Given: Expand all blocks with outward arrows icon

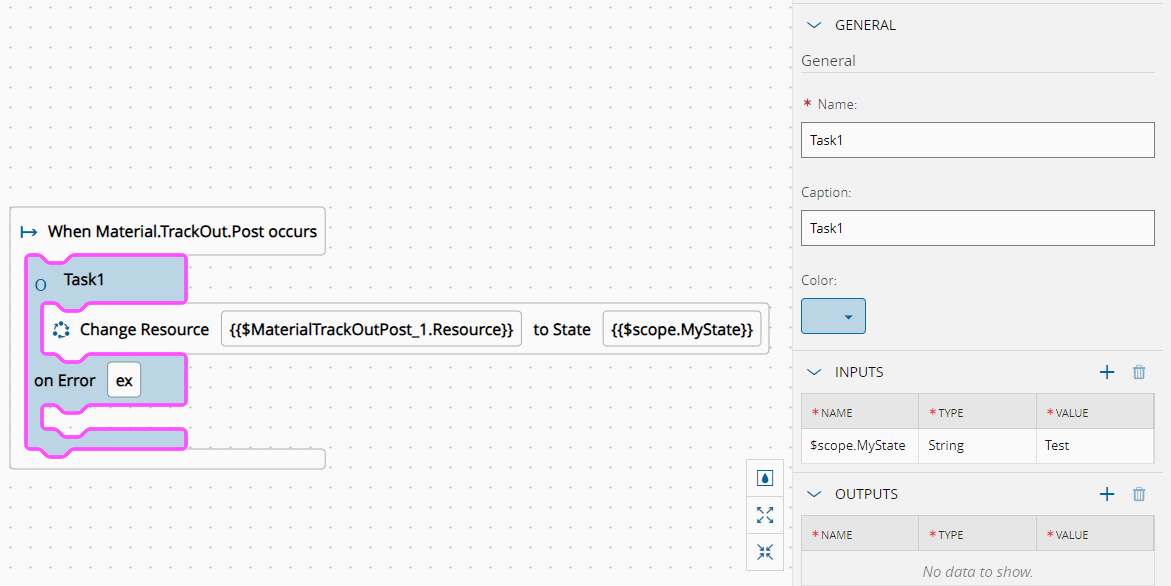Looking at the screenshot, I should pos(765,515).
